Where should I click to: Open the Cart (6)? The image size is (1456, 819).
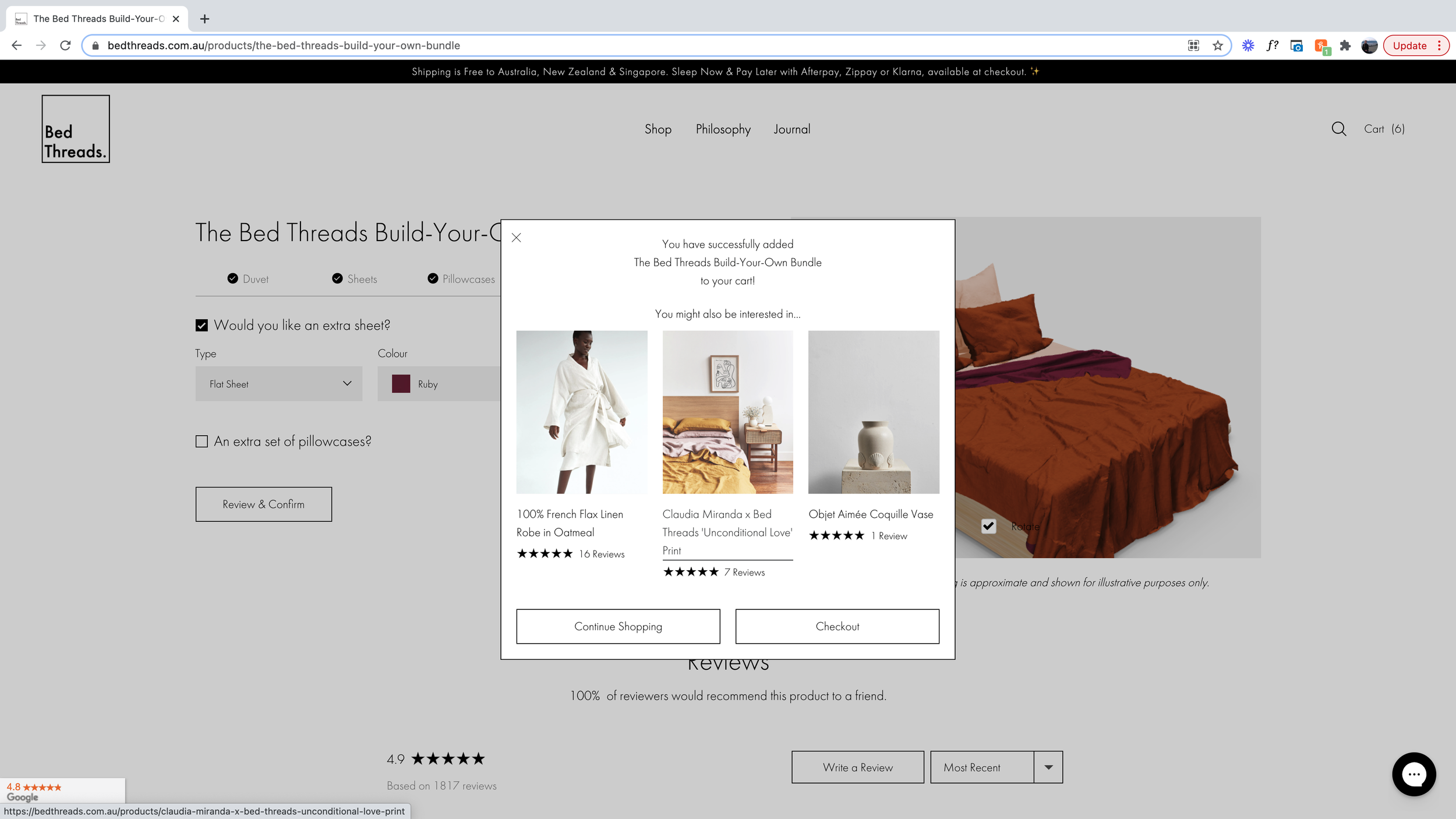click(x=1384, y=129)
